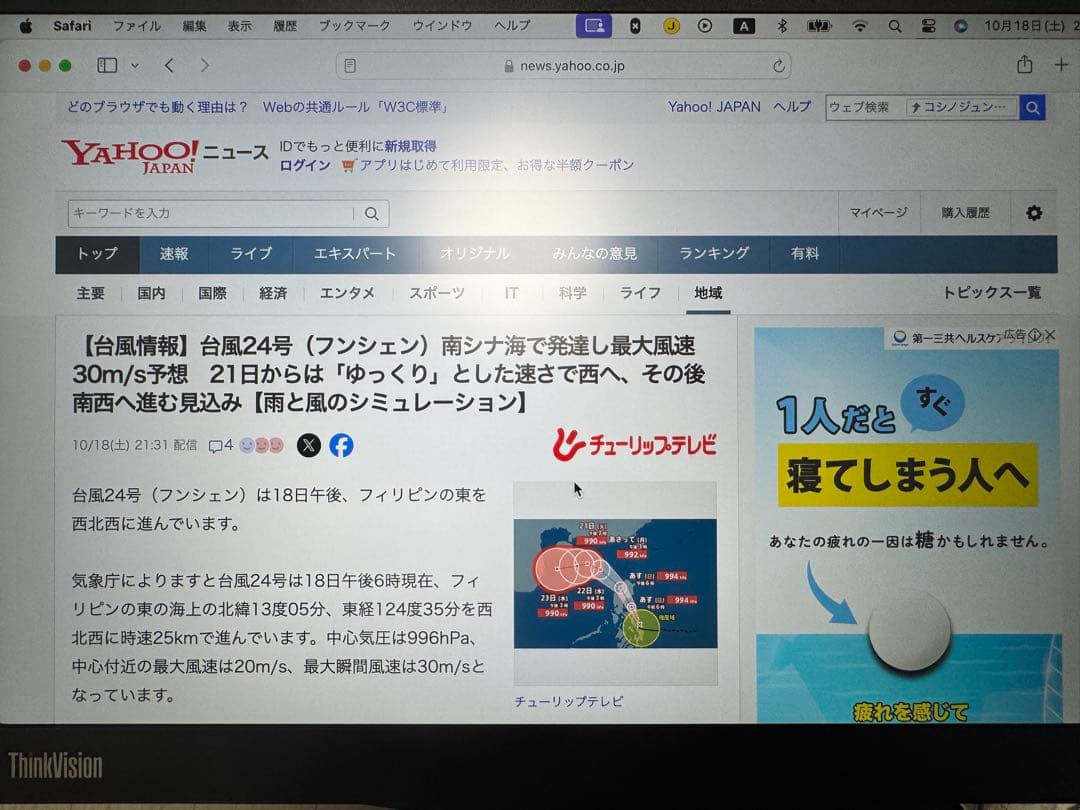Share the article via the X icon
Viewport: 1080px width, 810px height.
[x=309, y=446]
